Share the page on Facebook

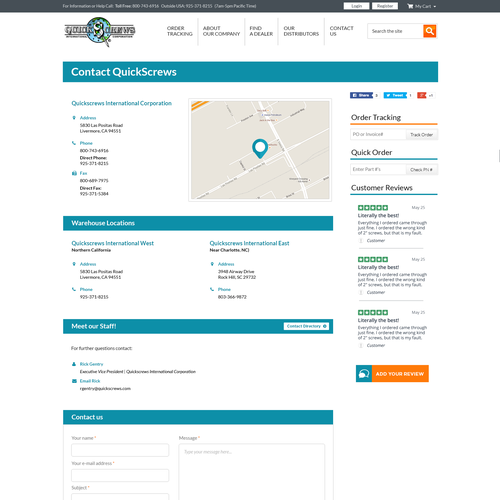pos(361,95)
